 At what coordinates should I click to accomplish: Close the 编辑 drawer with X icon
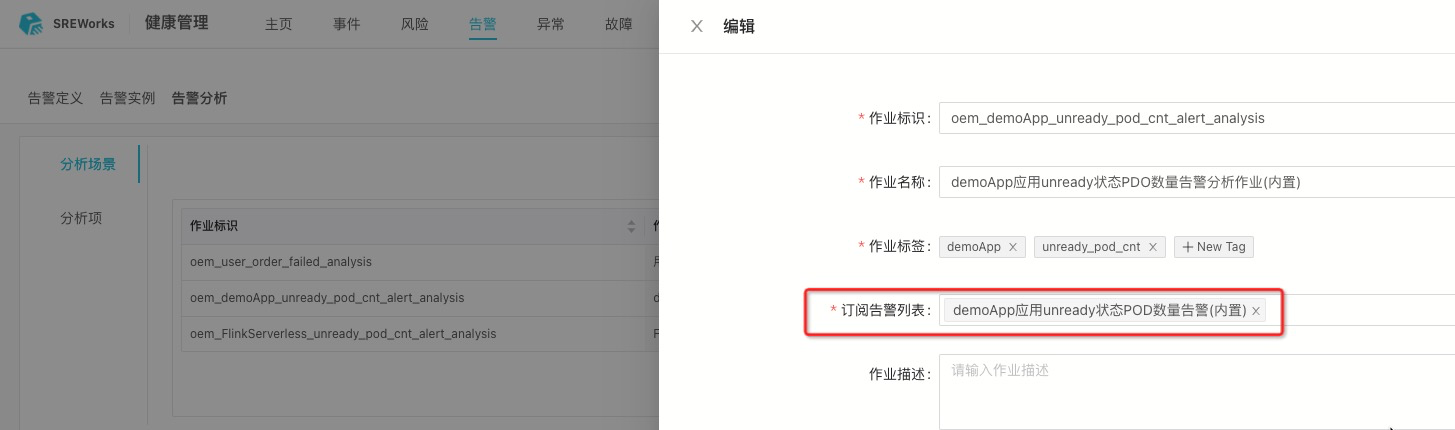[x=697, y=27]
